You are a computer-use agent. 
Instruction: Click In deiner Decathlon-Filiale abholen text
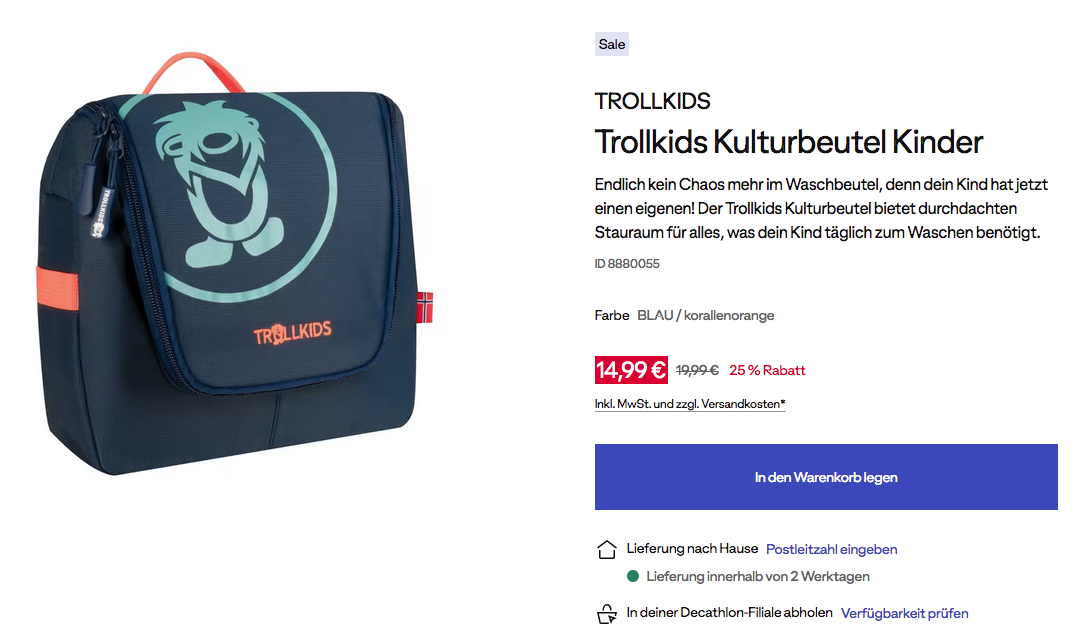tap(729, 612)
